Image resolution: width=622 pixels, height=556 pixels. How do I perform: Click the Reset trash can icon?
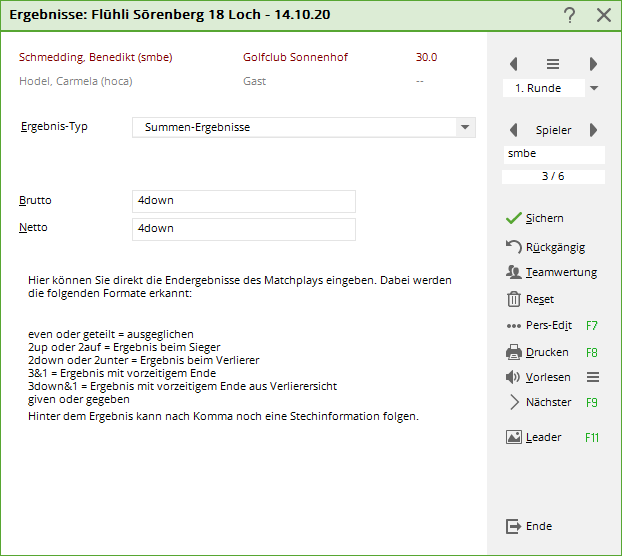coord(514,299)
